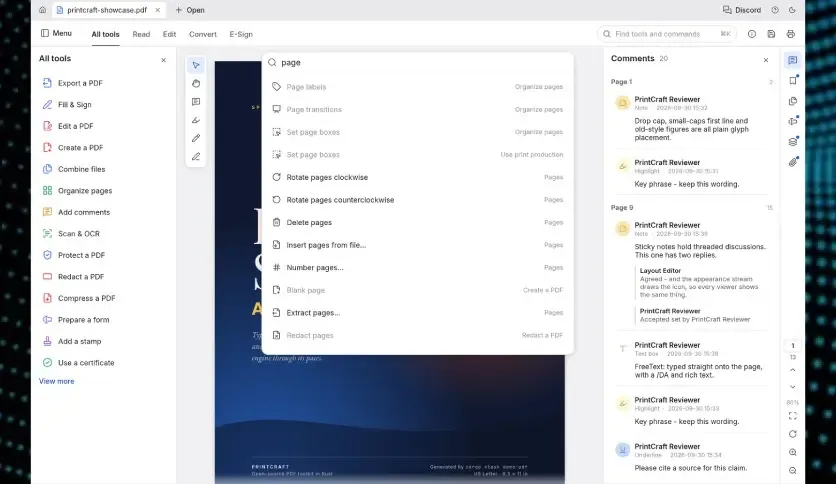Choose Delete pages command
The width and height of the screenshot is (836, 484).
tap(417, 222)
